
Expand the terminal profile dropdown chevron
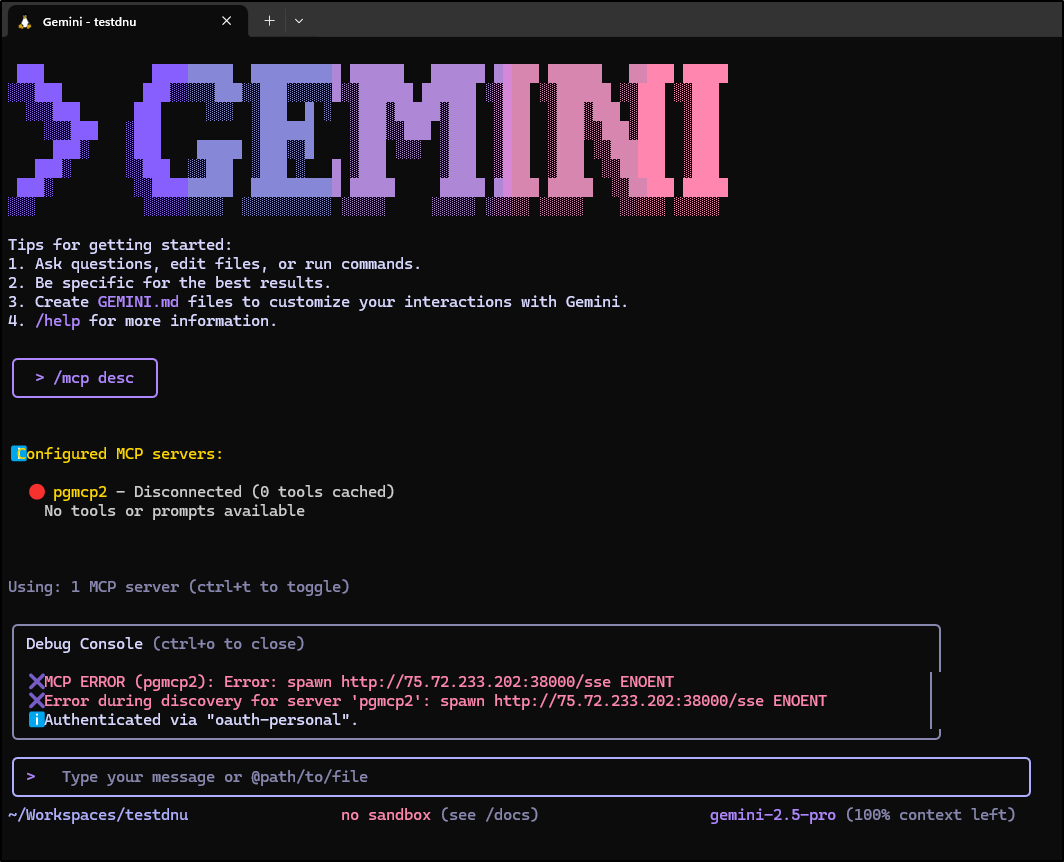(299, 21)
